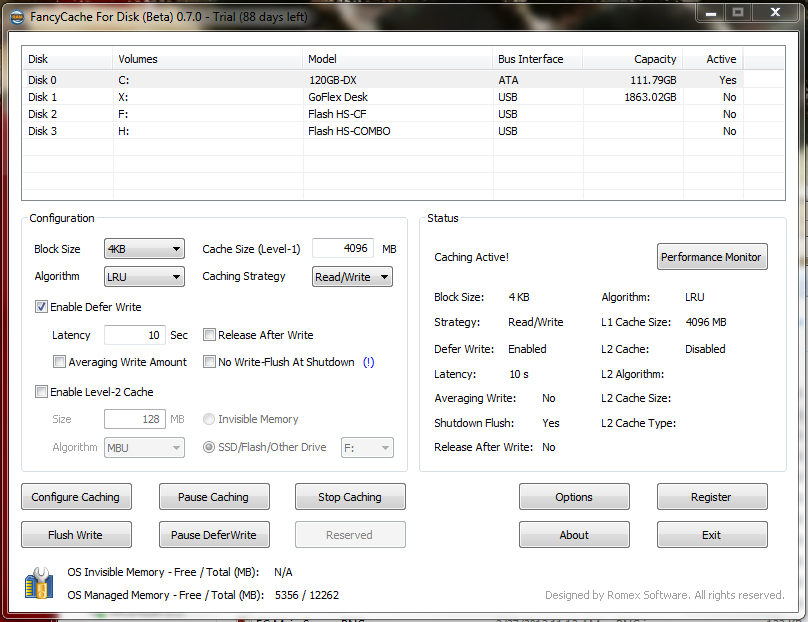Expand the Algorithm LRU dropdown
Viewport: 808px width, 622px height.
[144, 277]
